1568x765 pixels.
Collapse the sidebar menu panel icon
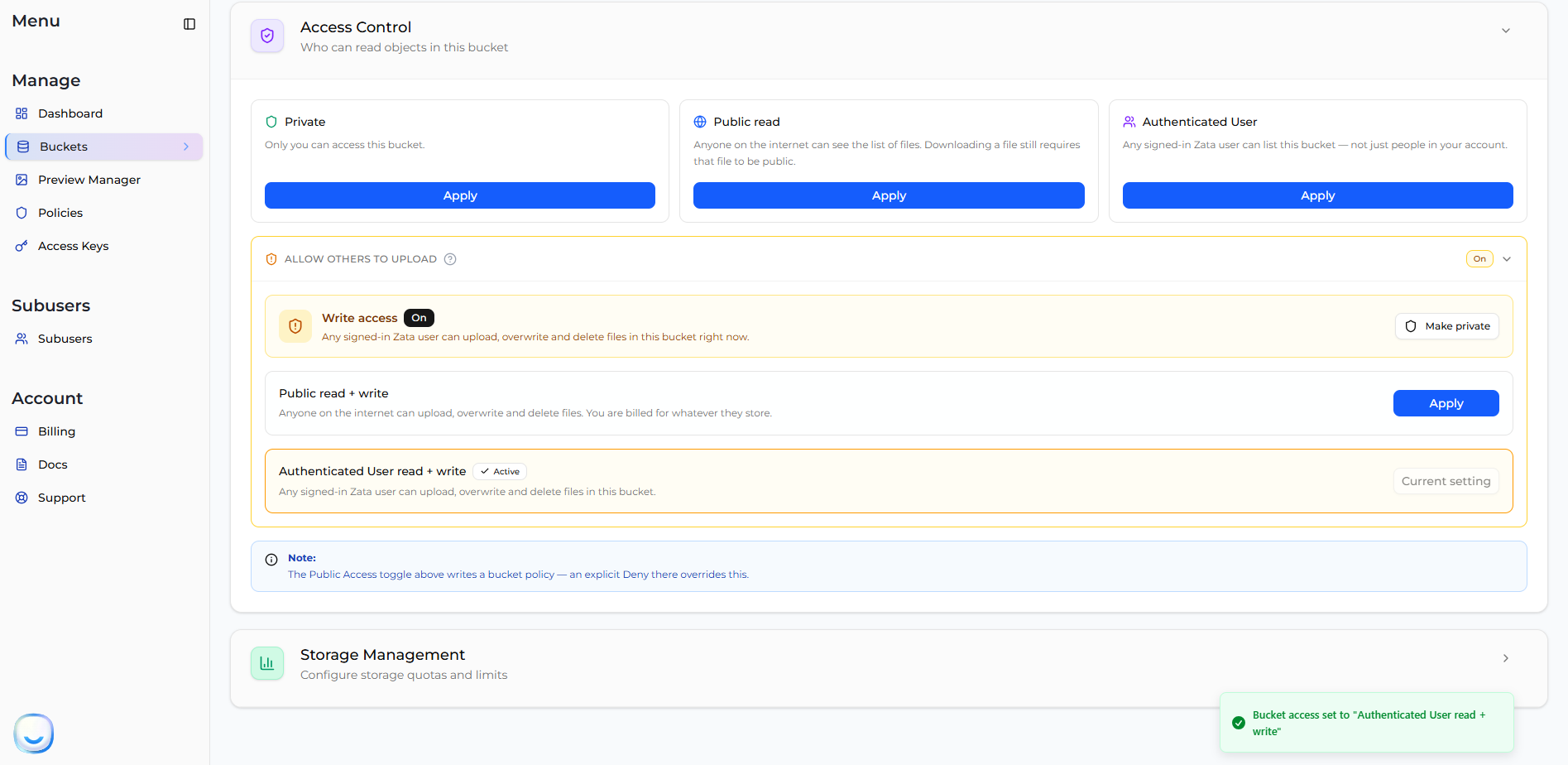click(189, 24)
